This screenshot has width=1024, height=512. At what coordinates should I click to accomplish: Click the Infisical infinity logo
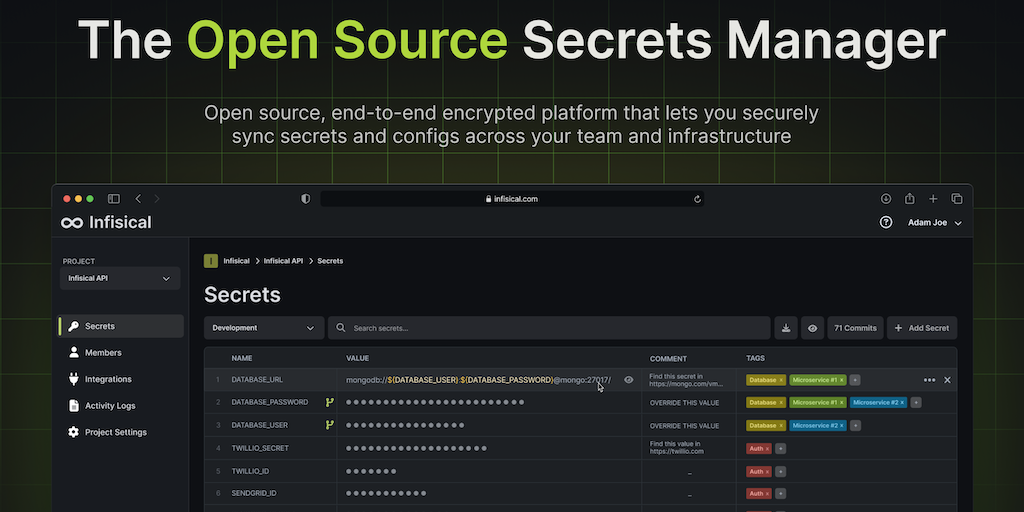point(73,223)
